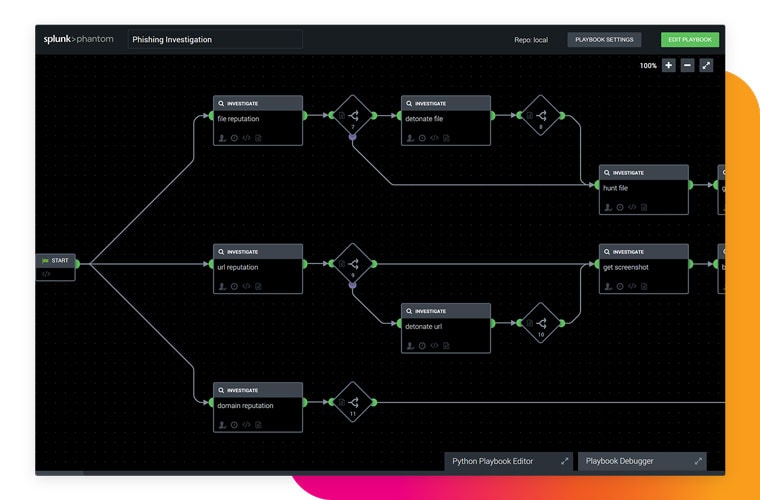The image size is (760, 500).
Task: Click the file reputation delay clock icon
Action: point(234,138)
